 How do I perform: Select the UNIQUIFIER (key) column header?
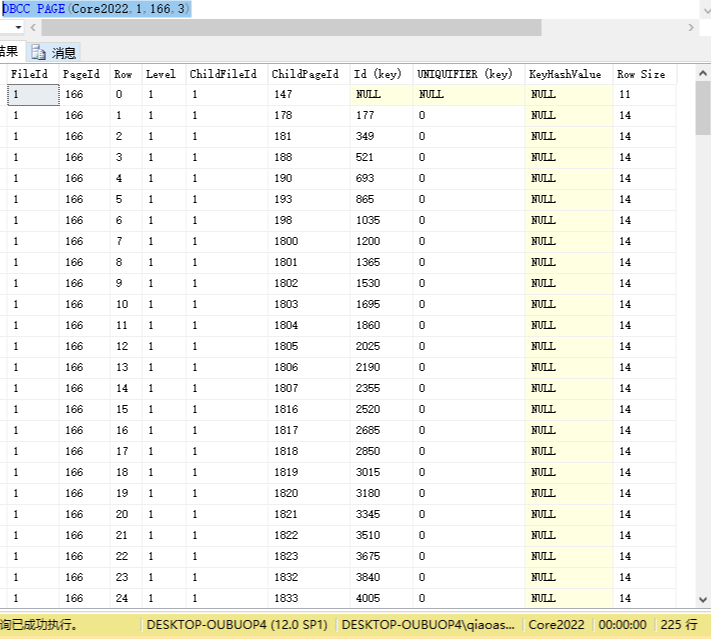tap(469, 74)
